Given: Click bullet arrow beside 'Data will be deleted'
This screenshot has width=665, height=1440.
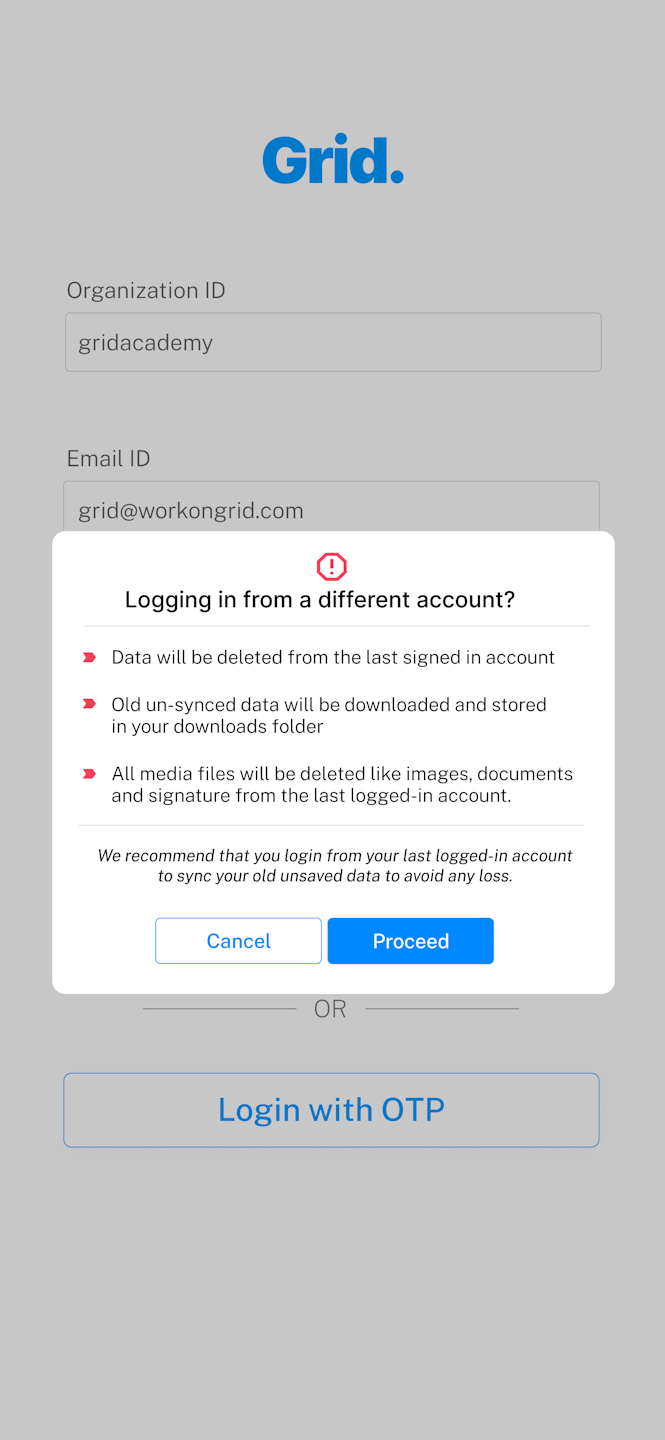Looking at the screenshot, I should click(90, 658).
